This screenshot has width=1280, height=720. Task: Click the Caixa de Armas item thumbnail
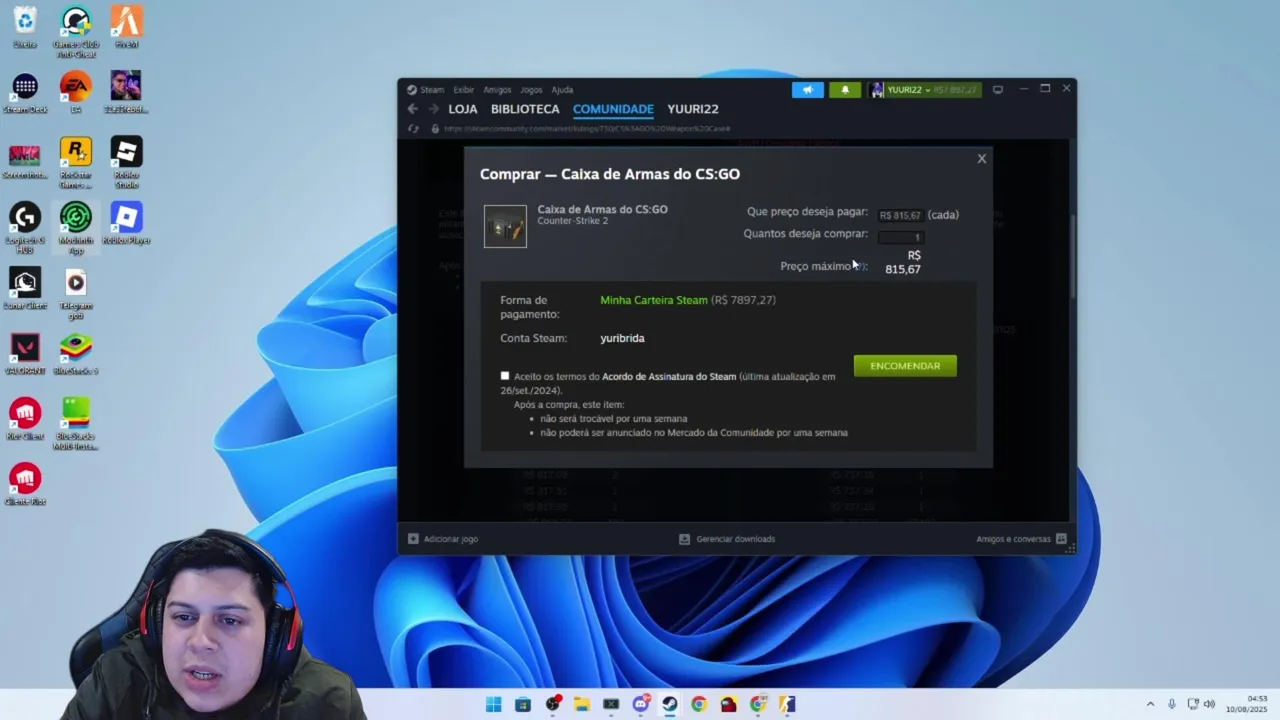505,227
